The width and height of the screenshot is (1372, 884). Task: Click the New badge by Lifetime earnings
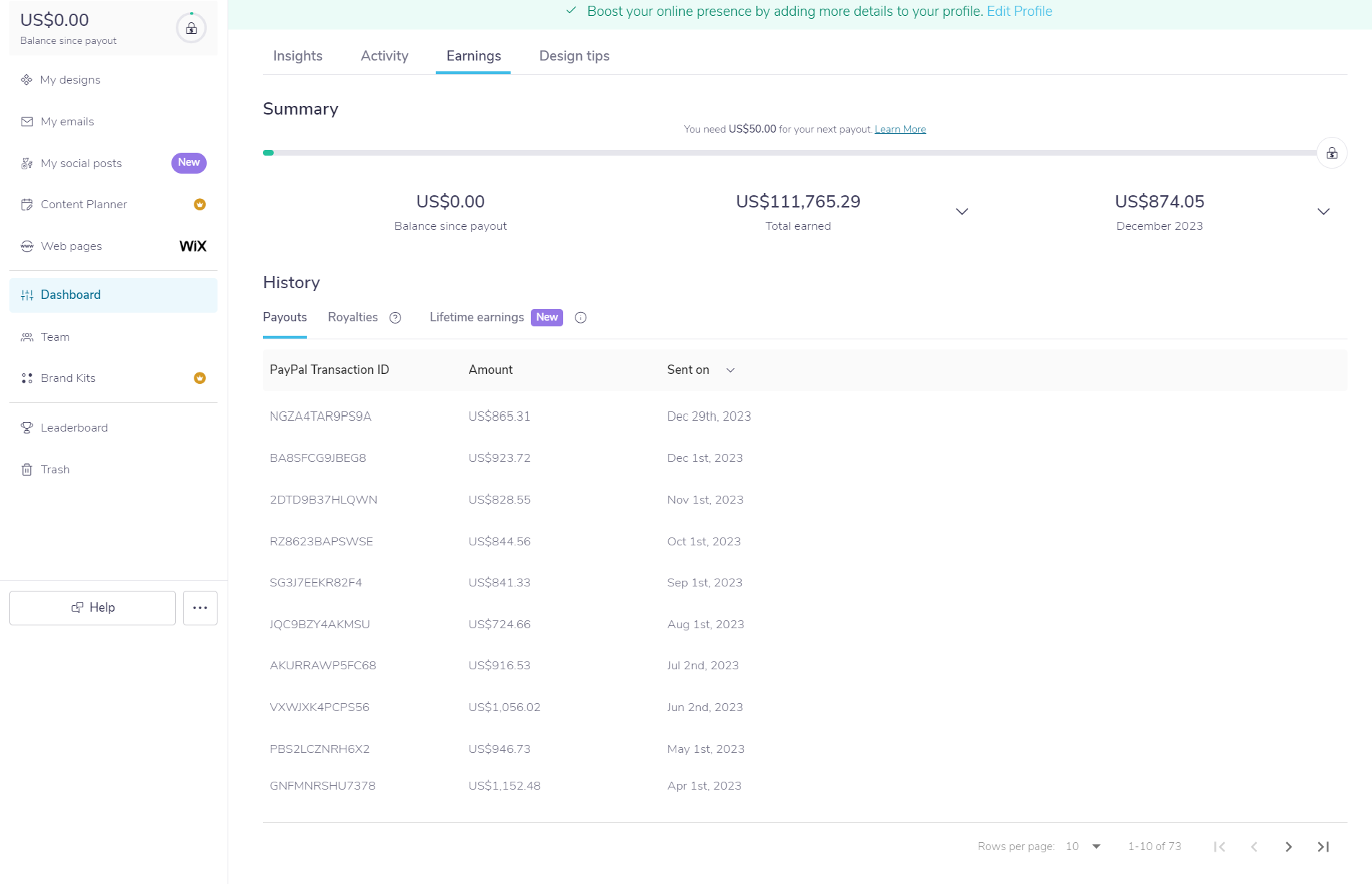tap(547, 318)
